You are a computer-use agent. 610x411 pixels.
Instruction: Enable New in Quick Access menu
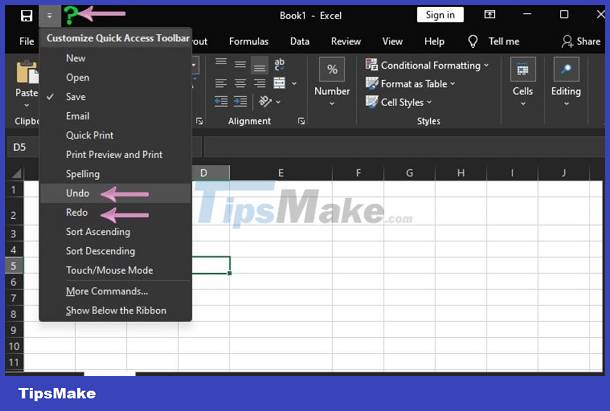pyautogui.click(x=115, y=58)
